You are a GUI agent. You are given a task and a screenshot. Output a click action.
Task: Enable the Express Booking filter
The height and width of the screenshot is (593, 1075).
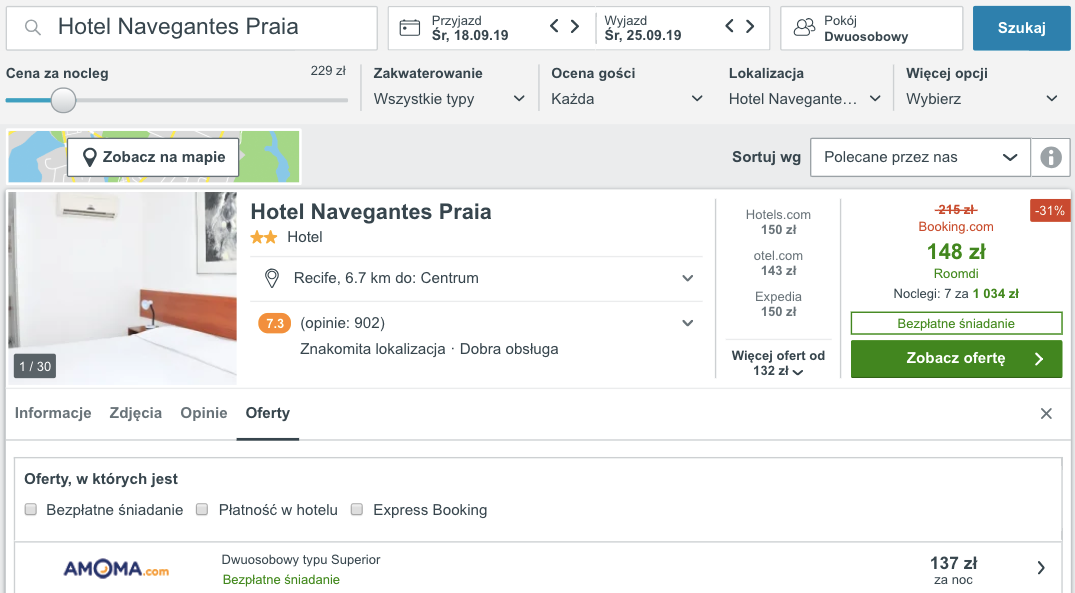tap(357, 510)
